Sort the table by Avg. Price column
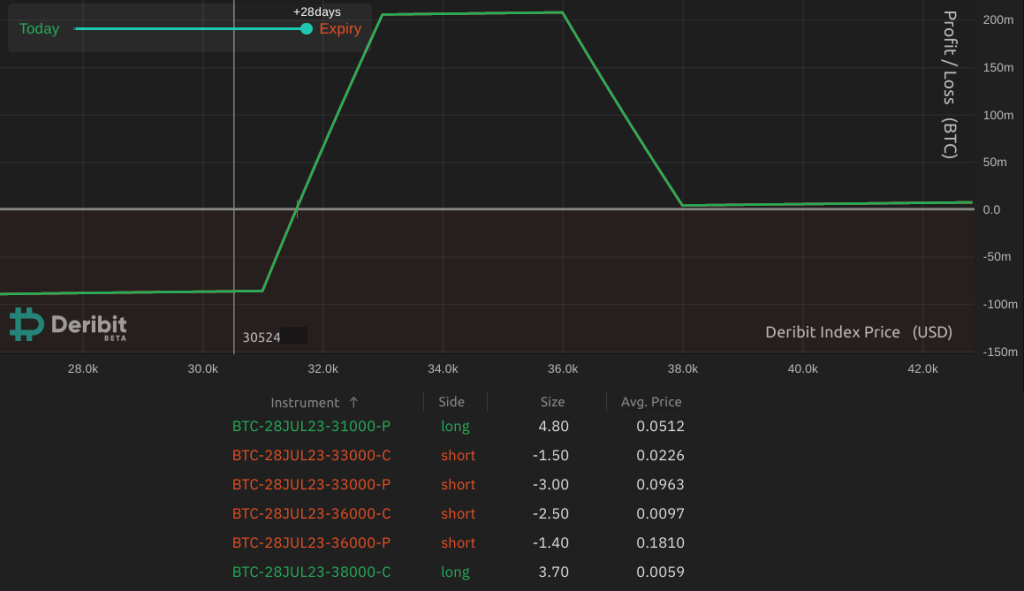 [x=651, y=402]
